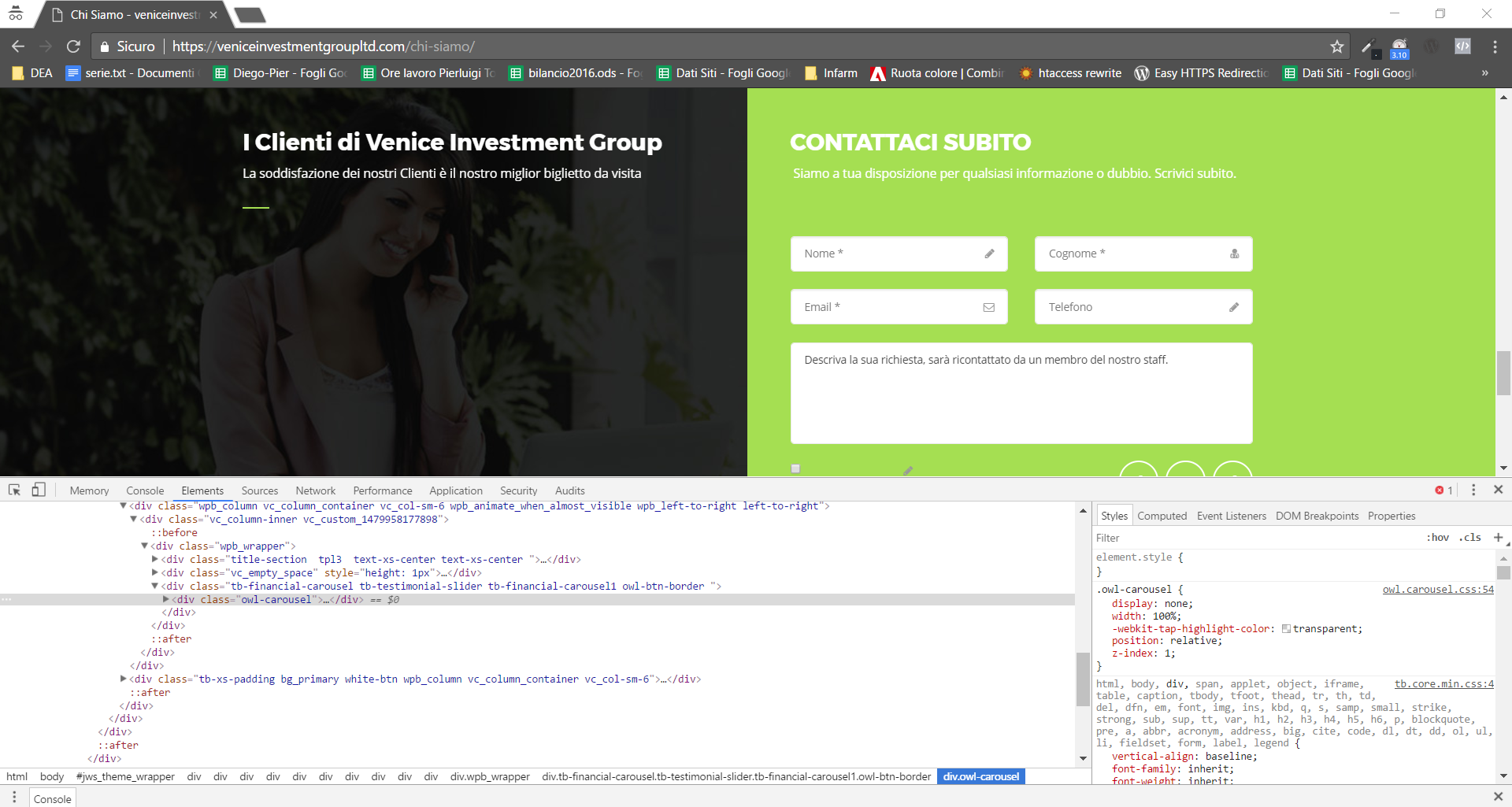1512x807 pixels.
Task: Open the code brackets extension
Action: coord(1462,46)
